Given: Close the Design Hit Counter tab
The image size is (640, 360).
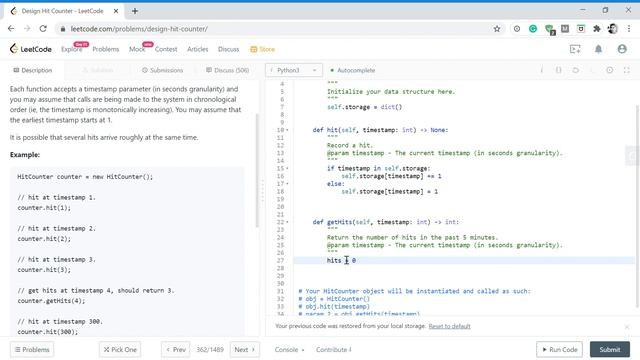Looking at the screenshot, I should 116,11.
